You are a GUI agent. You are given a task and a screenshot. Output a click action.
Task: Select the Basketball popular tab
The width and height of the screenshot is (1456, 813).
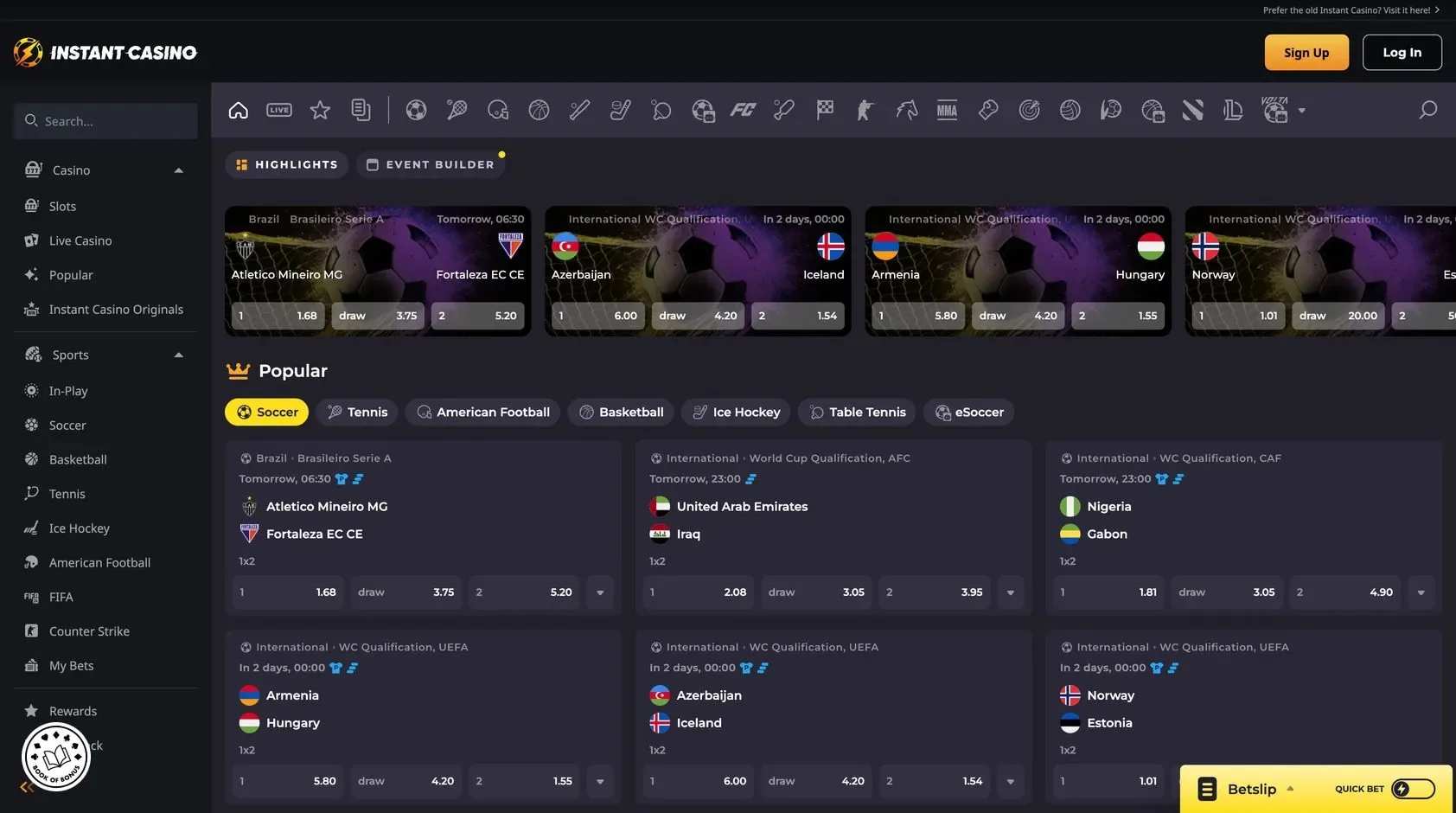(x=621, y=413)
